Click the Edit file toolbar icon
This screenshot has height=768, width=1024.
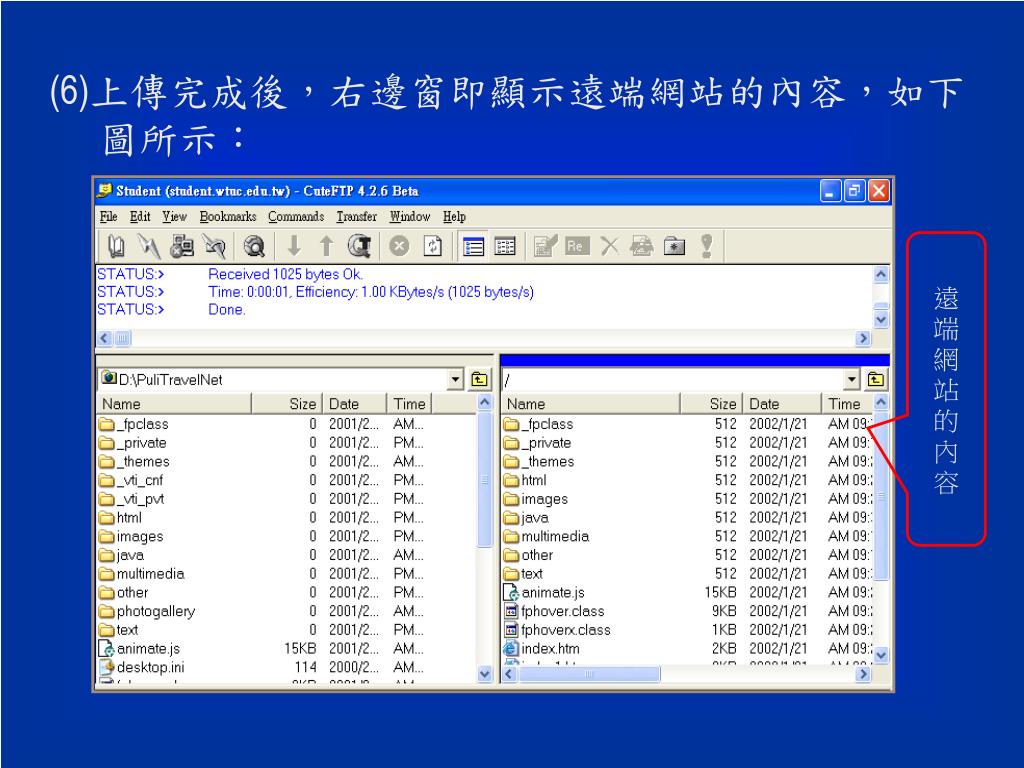pyautogui.click(x=545, y=246)
